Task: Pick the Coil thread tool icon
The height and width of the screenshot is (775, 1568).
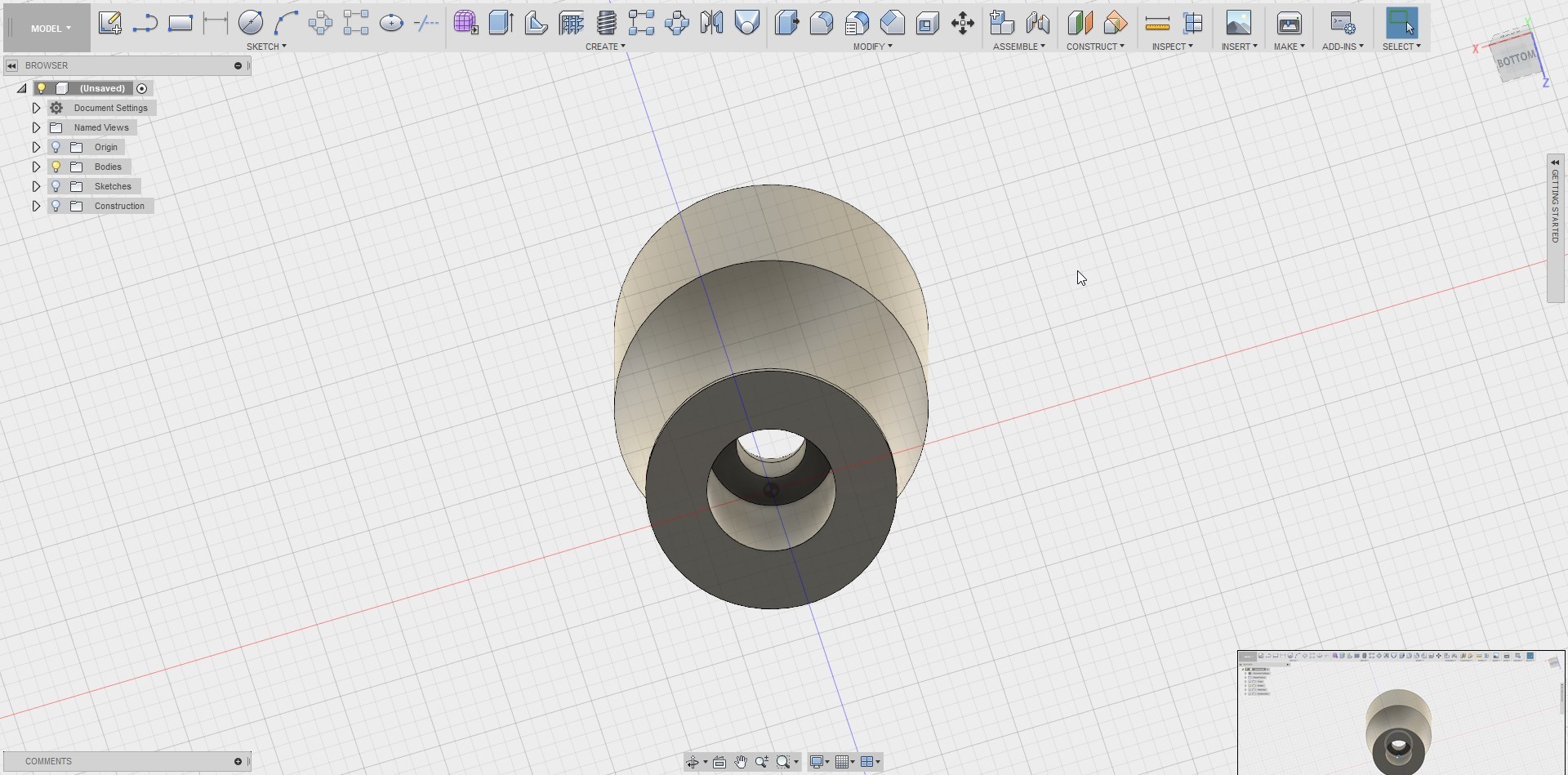Action: (x=606, y=23)
